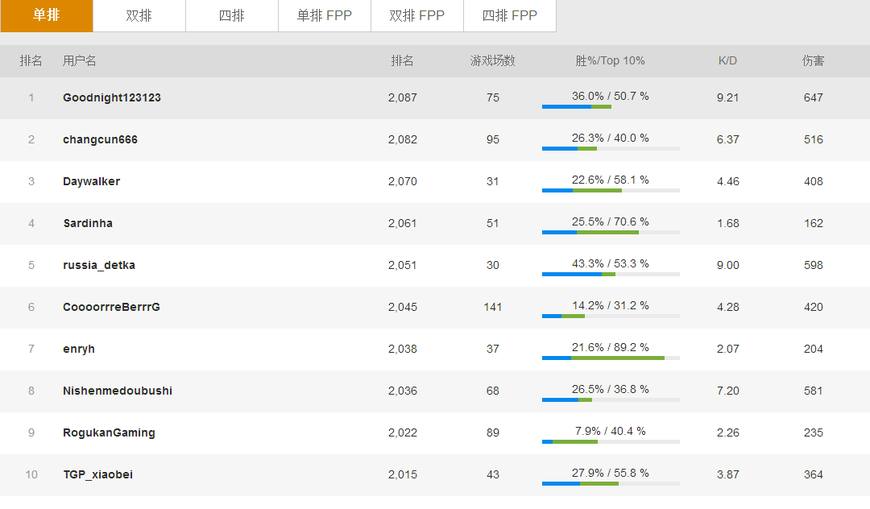Open player Goodnight123123 profile

112,98
